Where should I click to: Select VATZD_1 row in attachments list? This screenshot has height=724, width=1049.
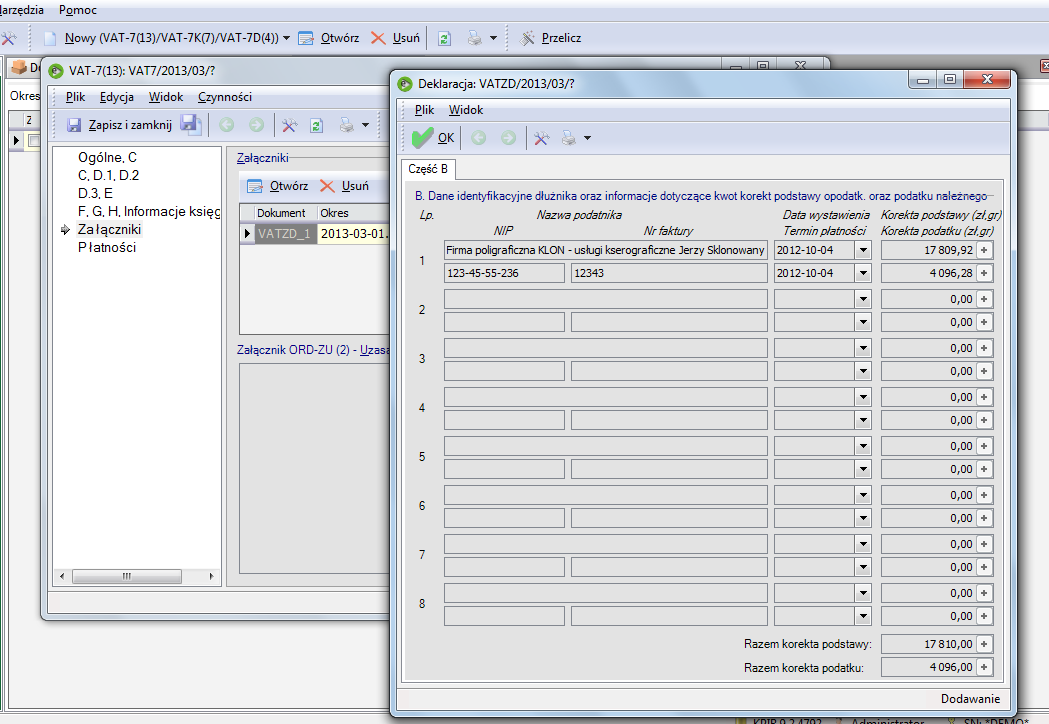pyautogui.click(x=314, y=234)
